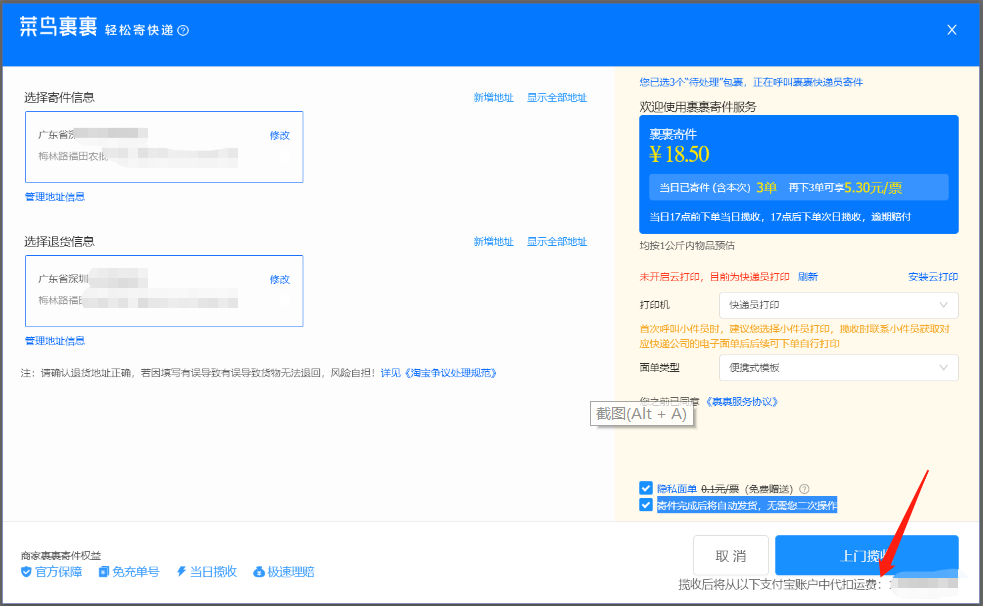983x606 pixels.
Task: Click the 取消 button
Action: pyautogui.click(x=731, y=555)
